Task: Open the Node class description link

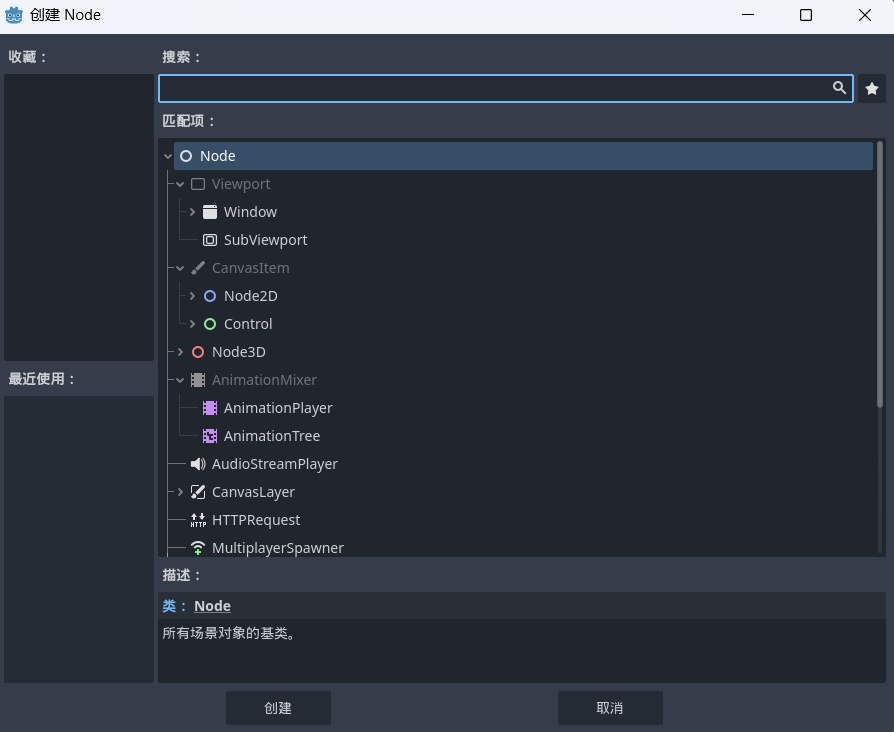Action: (x=212, y=606)
